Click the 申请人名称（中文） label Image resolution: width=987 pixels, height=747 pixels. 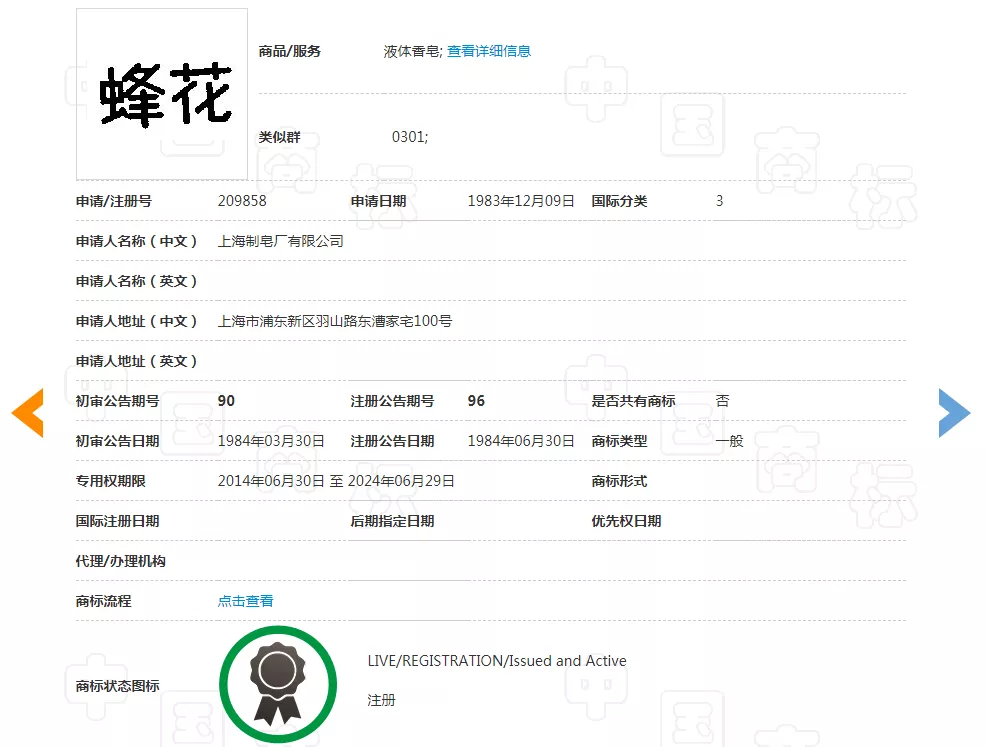click(x=137, y=241)
